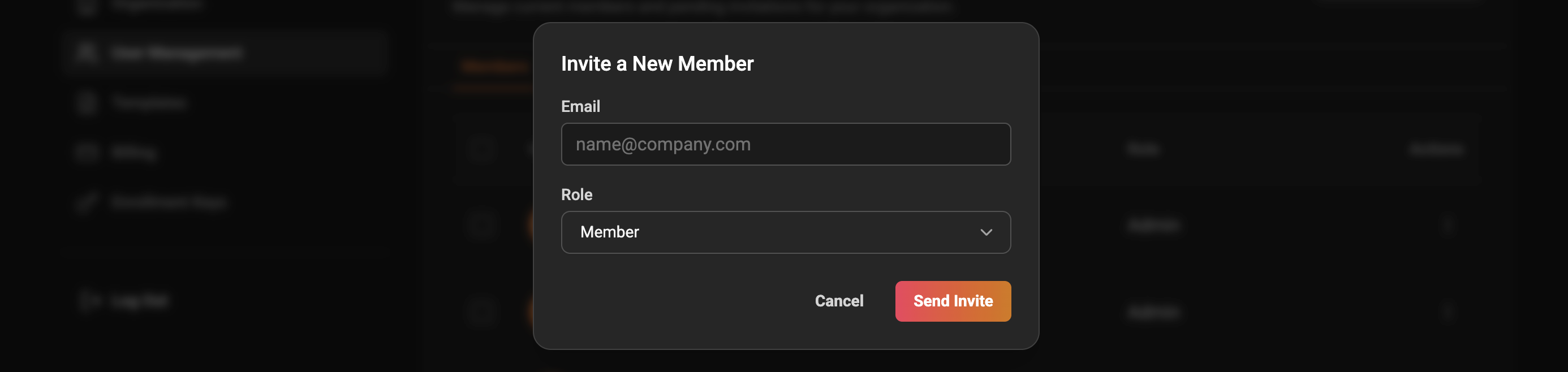Click the Templates icon in the sidebar
The height and width of the screenshot is (372, 1568).
point(87,102)
